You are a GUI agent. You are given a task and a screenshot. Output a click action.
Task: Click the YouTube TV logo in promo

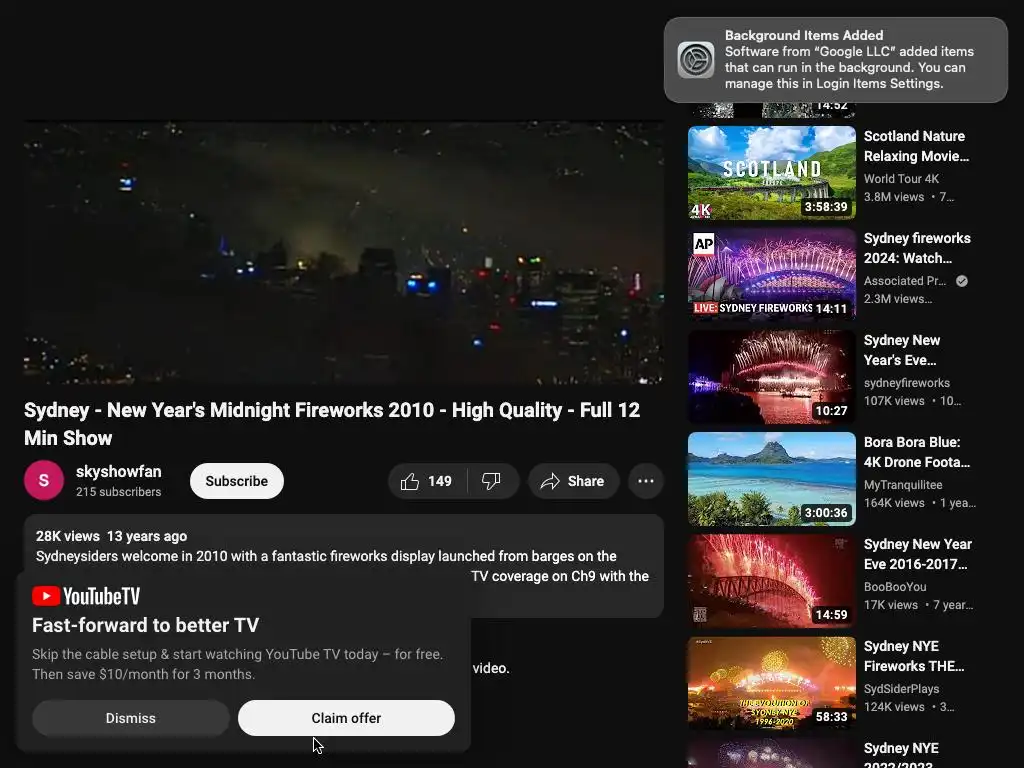(x=86, y=596)
